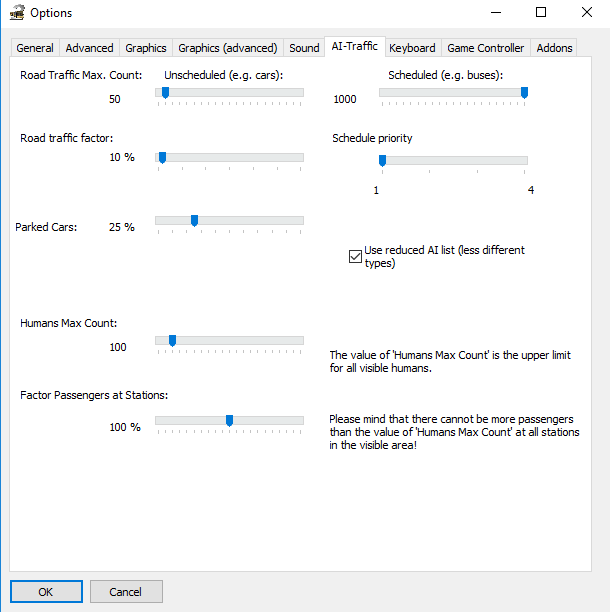Click the Factor Passengers at Stations slider thumb

229,421
